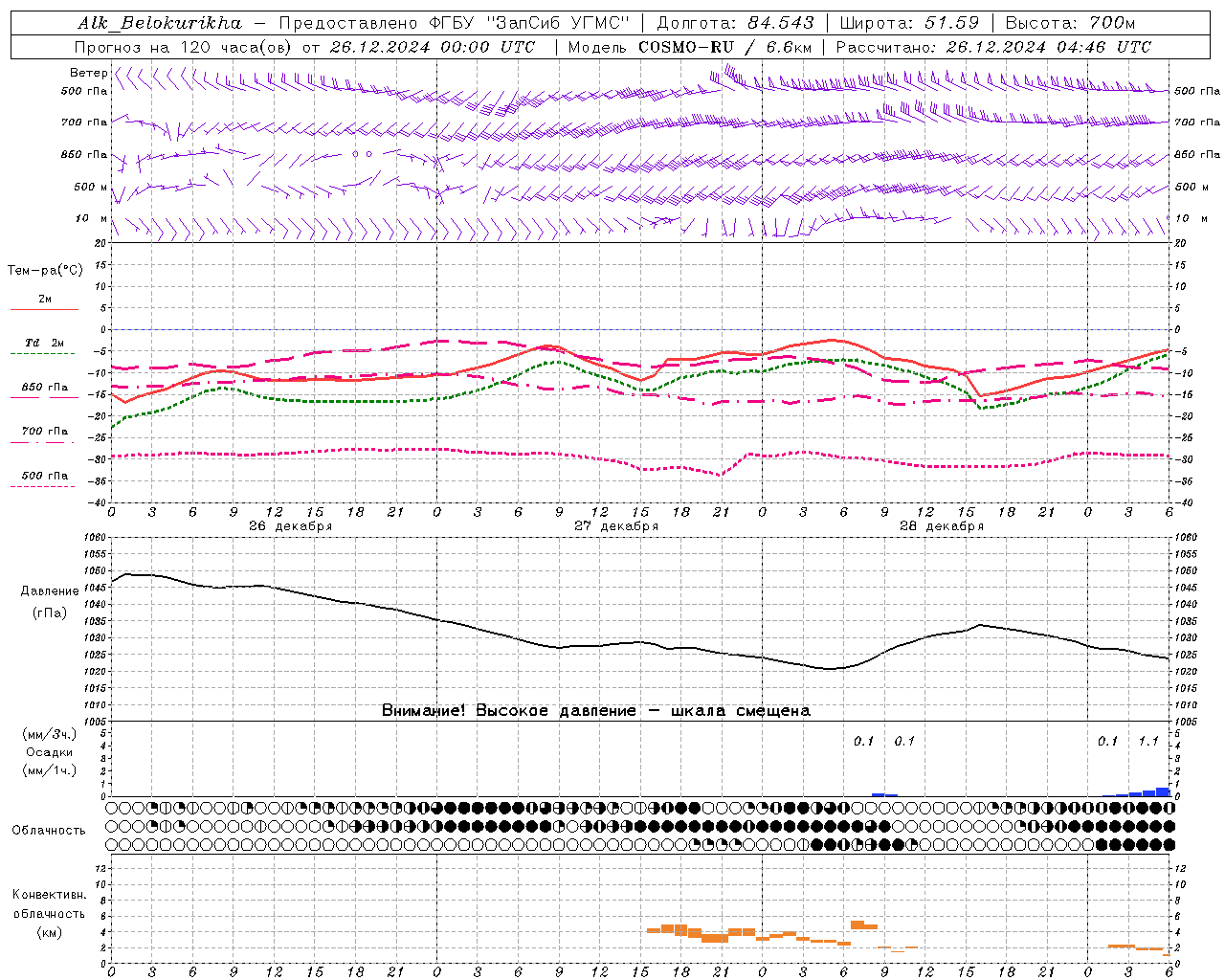Viewport: 1225px width, 980px height.
Task: Click the "27 декабря" date label
Action: tap(616, 526)
